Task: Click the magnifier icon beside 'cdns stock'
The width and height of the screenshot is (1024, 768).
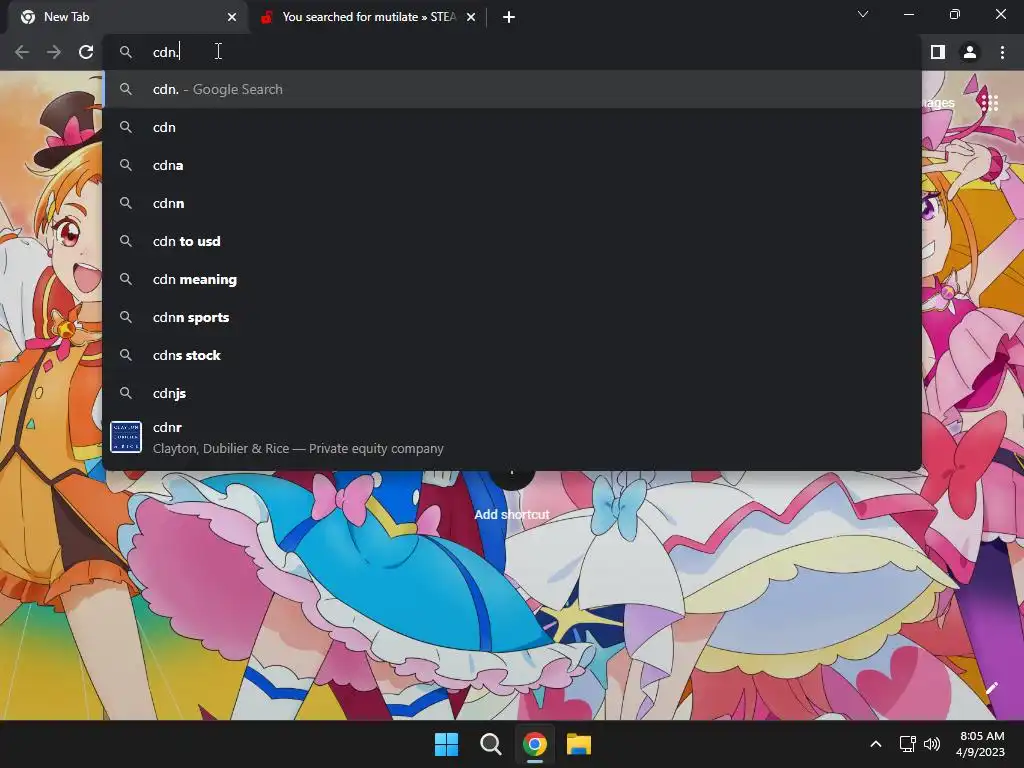Action: (x=126, y=355)
